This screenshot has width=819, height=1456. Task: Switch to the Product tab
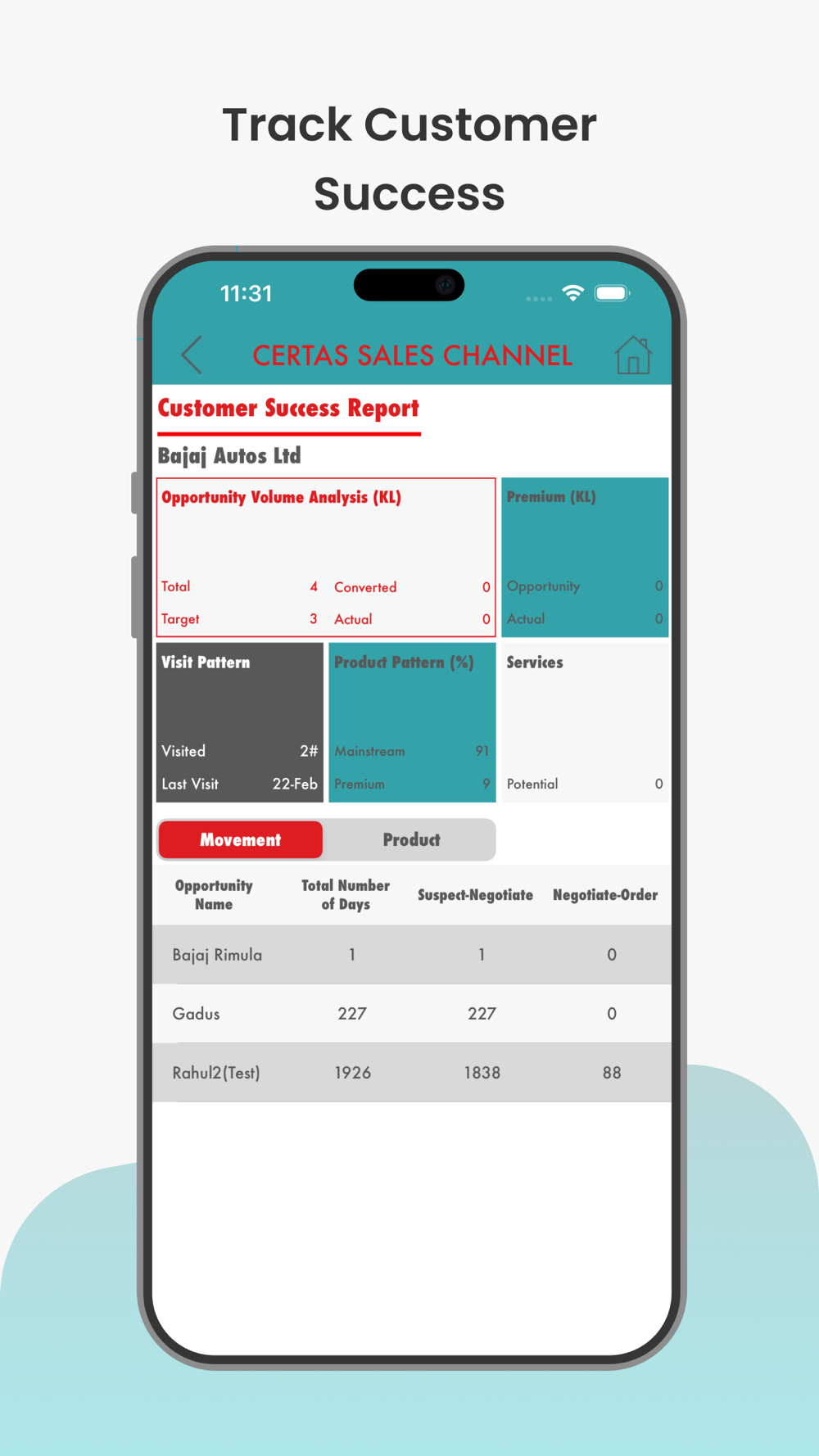coord(411,840)
